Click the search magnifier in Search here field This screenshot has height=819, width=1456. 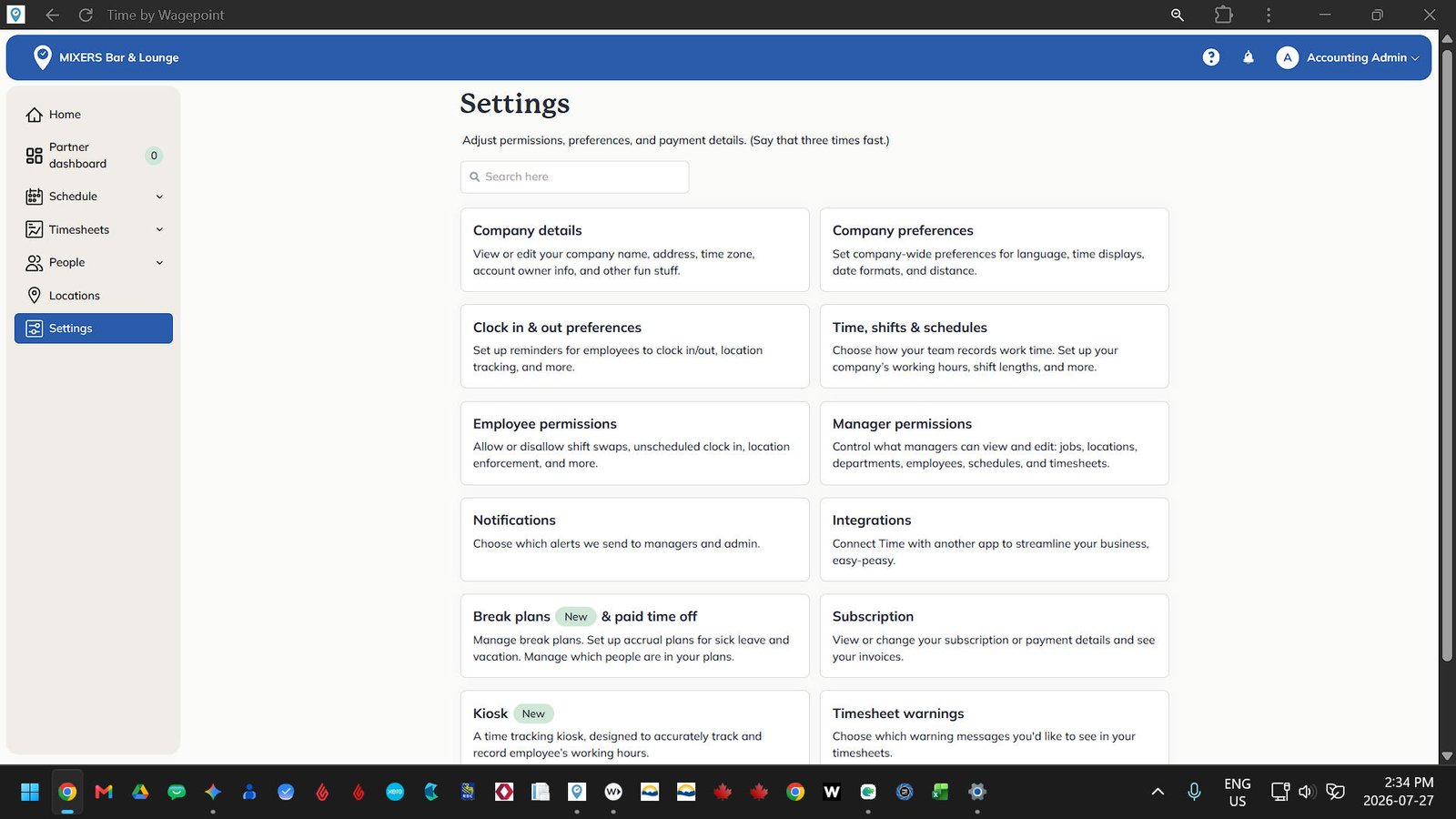coord(474,177)
